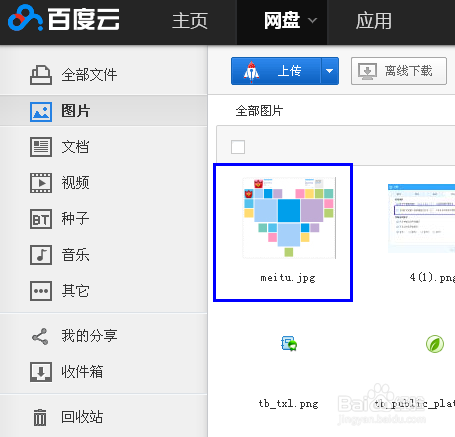Open the 应用 tab

pyautogui.click(x=373, y=21)
